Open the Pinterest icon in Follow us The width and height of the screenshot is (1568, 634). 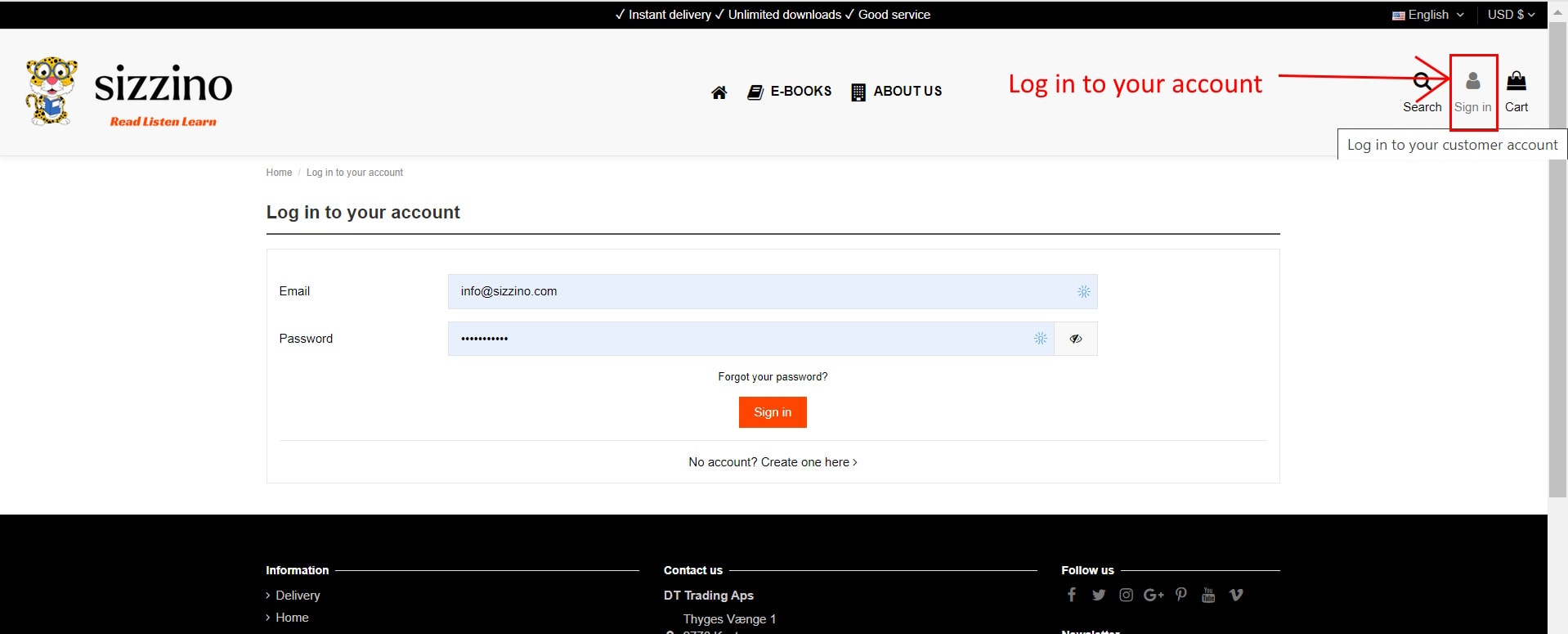(1180, 595)
